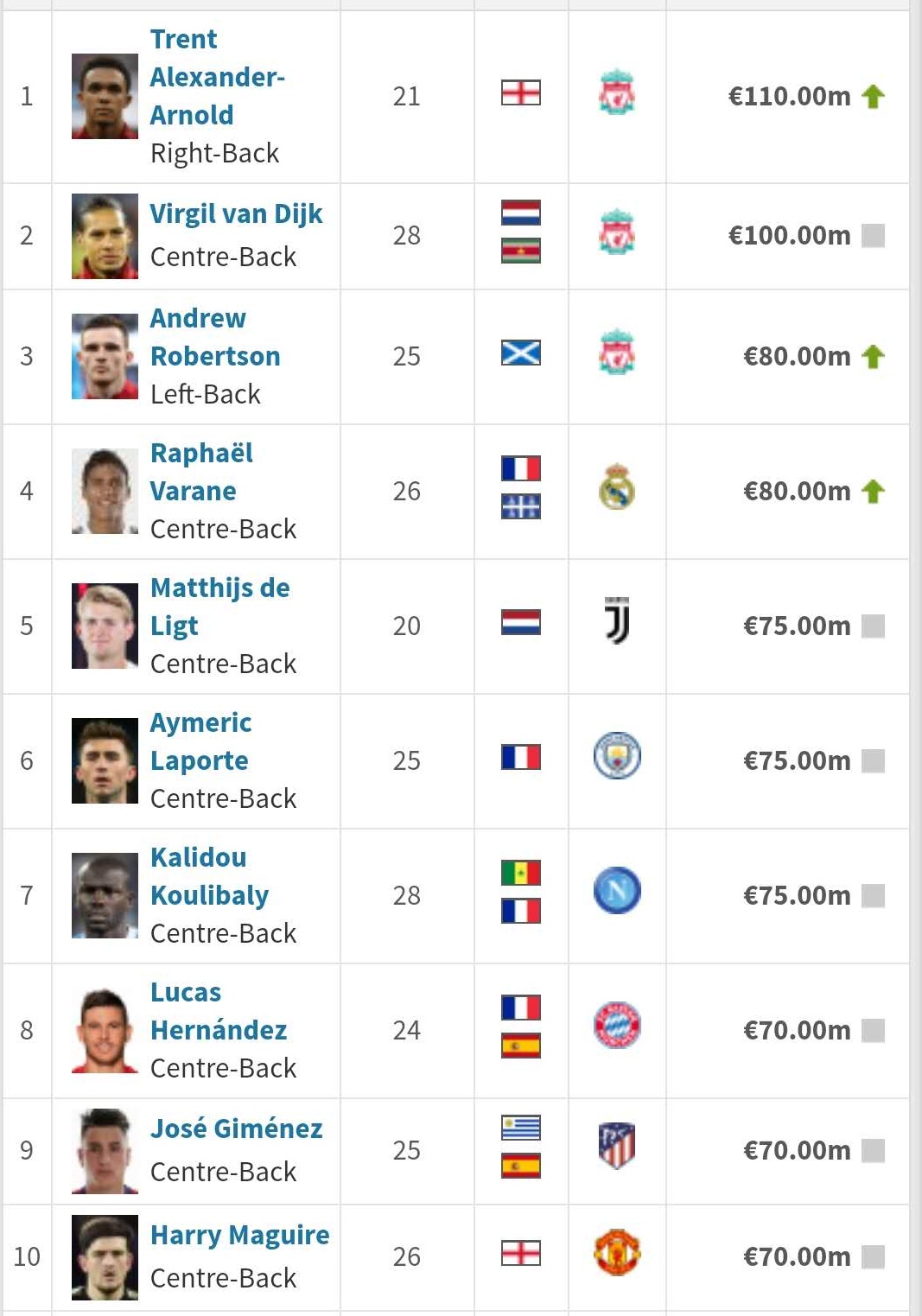Click Aymeric Laporte's player photo
922x1316 pixels.
pyautogui.click(x=105, y=760)
